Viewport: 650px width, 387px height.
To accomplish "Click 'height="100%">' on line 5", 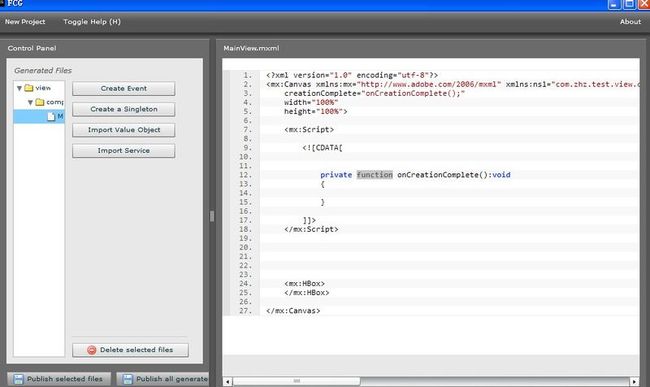I will point(315,111).
